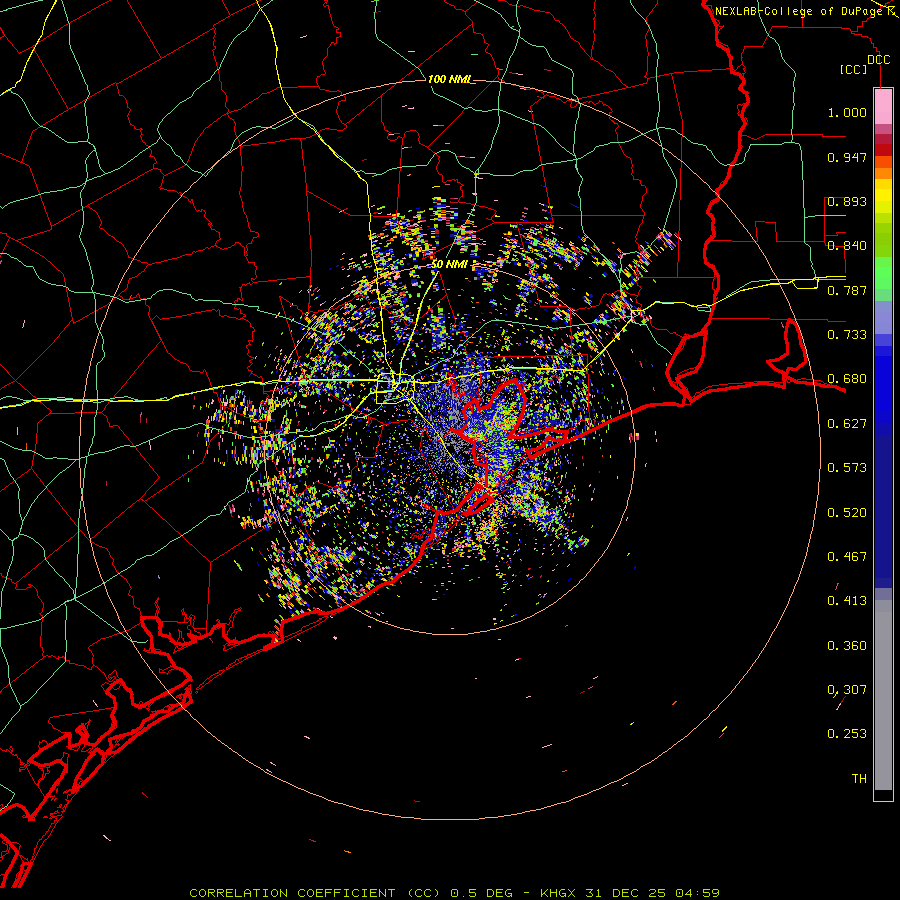
Task: Click the TH threshold label on the legend
Action: pos(859,779)
